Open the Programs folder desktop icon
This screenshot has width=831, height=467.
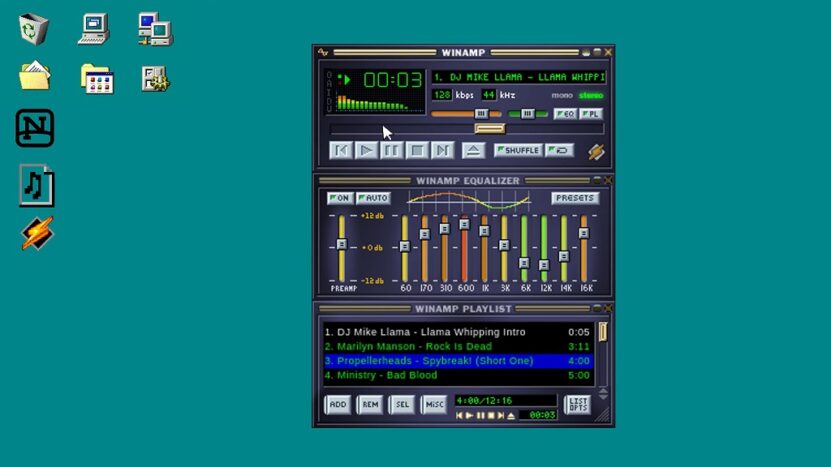(97, 79)
